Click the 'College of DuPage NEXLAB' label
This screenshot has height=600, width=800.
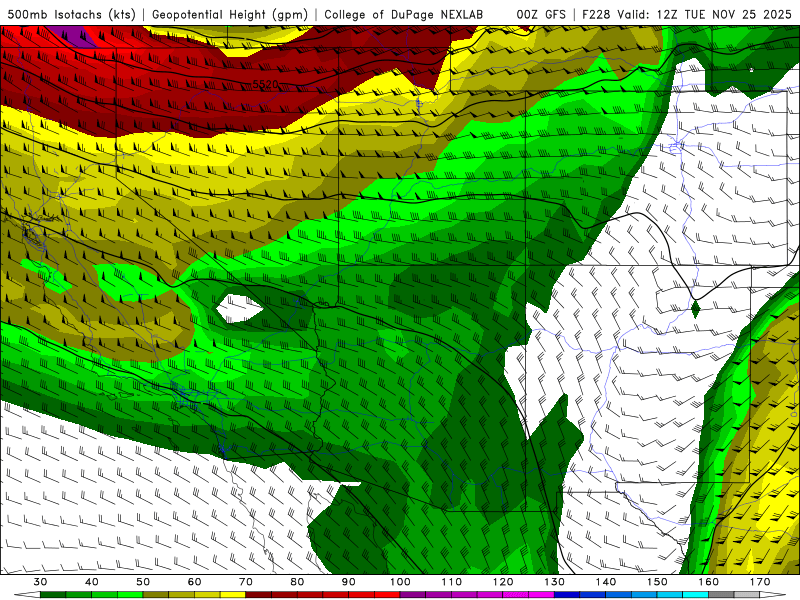click(404, 15)
